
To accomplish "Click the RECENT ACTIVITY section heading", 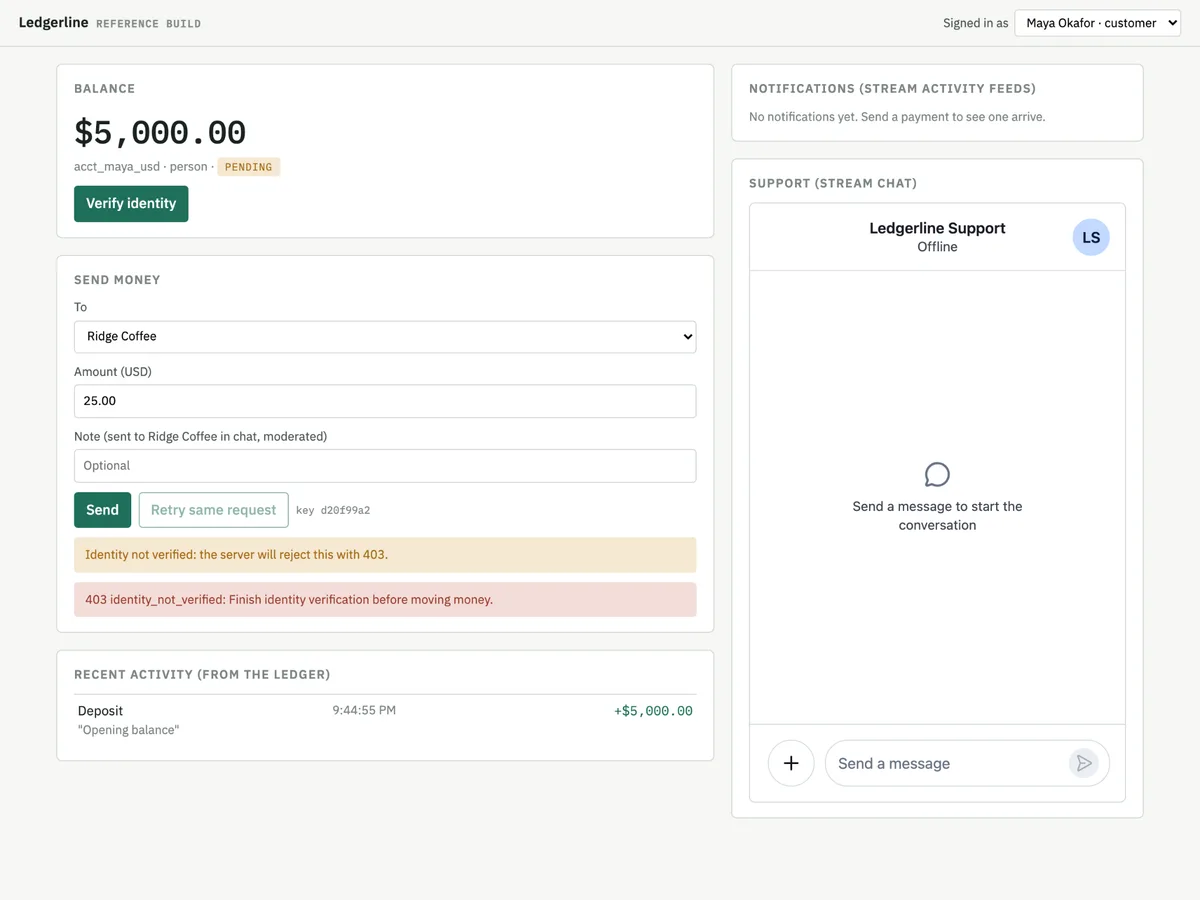I will (202, 675).
